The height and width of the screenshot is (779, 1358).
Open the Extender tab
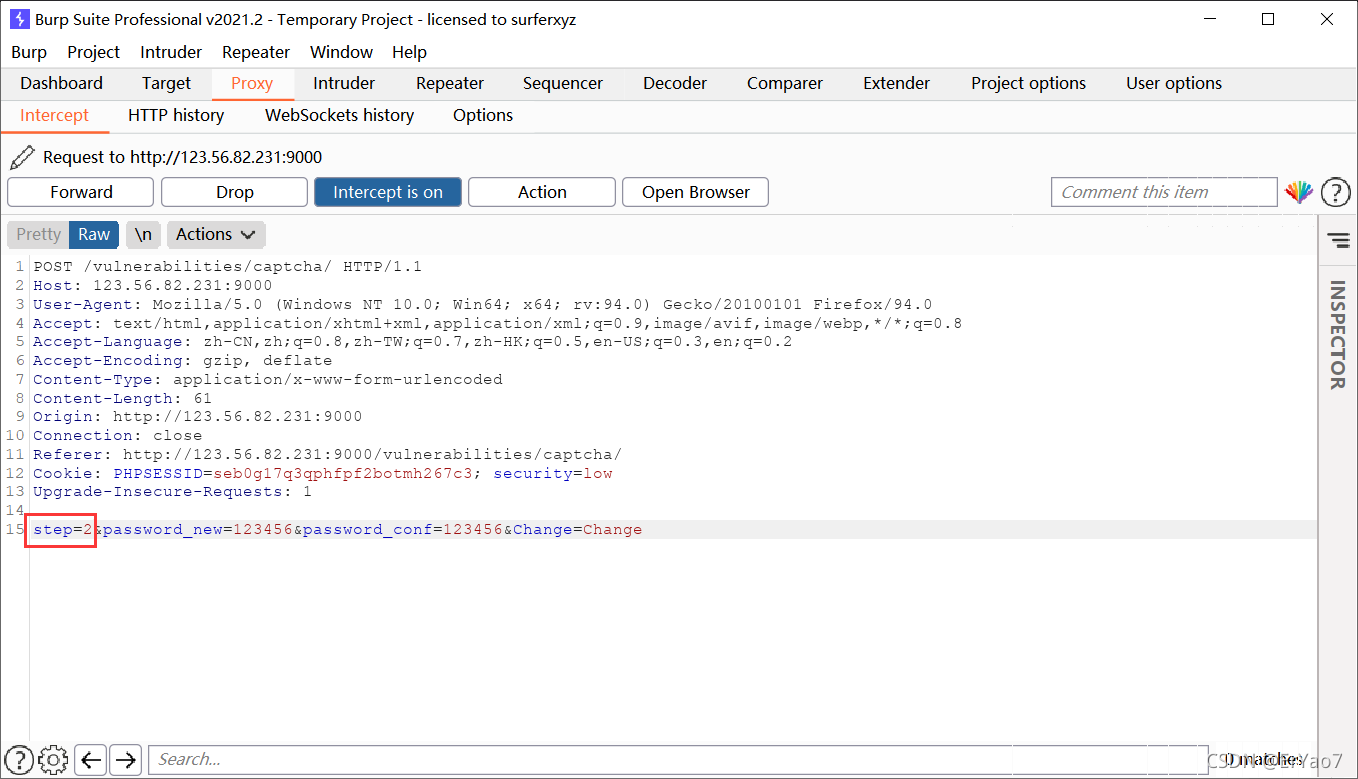[897, 83]
